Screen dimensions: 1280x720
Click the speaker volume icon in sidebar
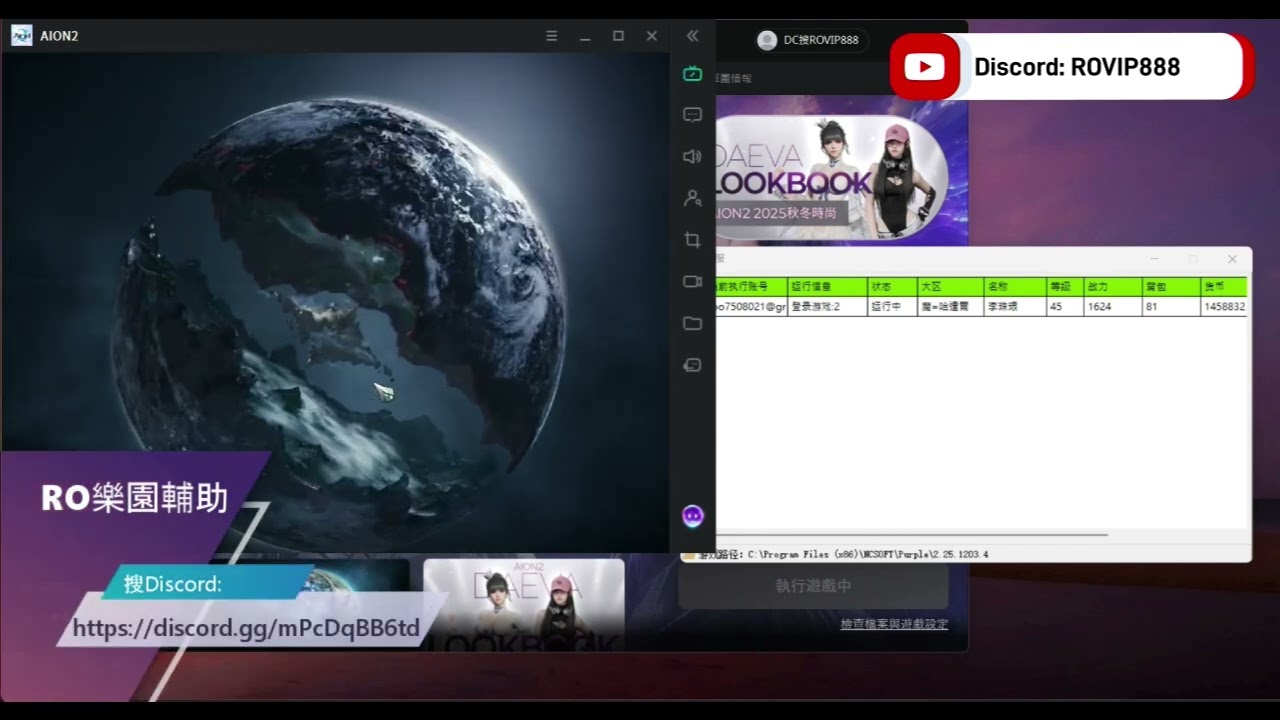[692, 156]
